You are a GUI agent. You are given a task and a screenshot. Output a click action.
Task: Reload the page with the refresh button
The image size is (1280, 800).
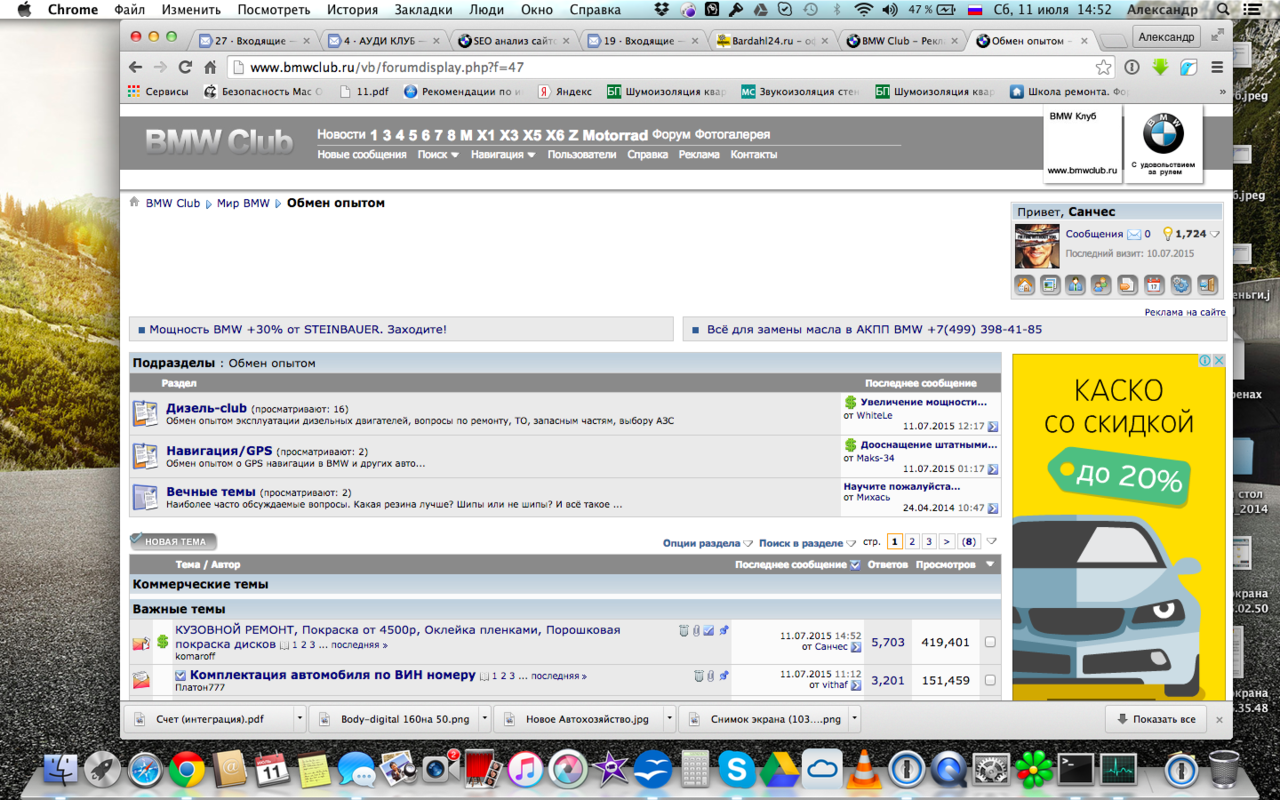pyautogui.click(x=185, y=67)
